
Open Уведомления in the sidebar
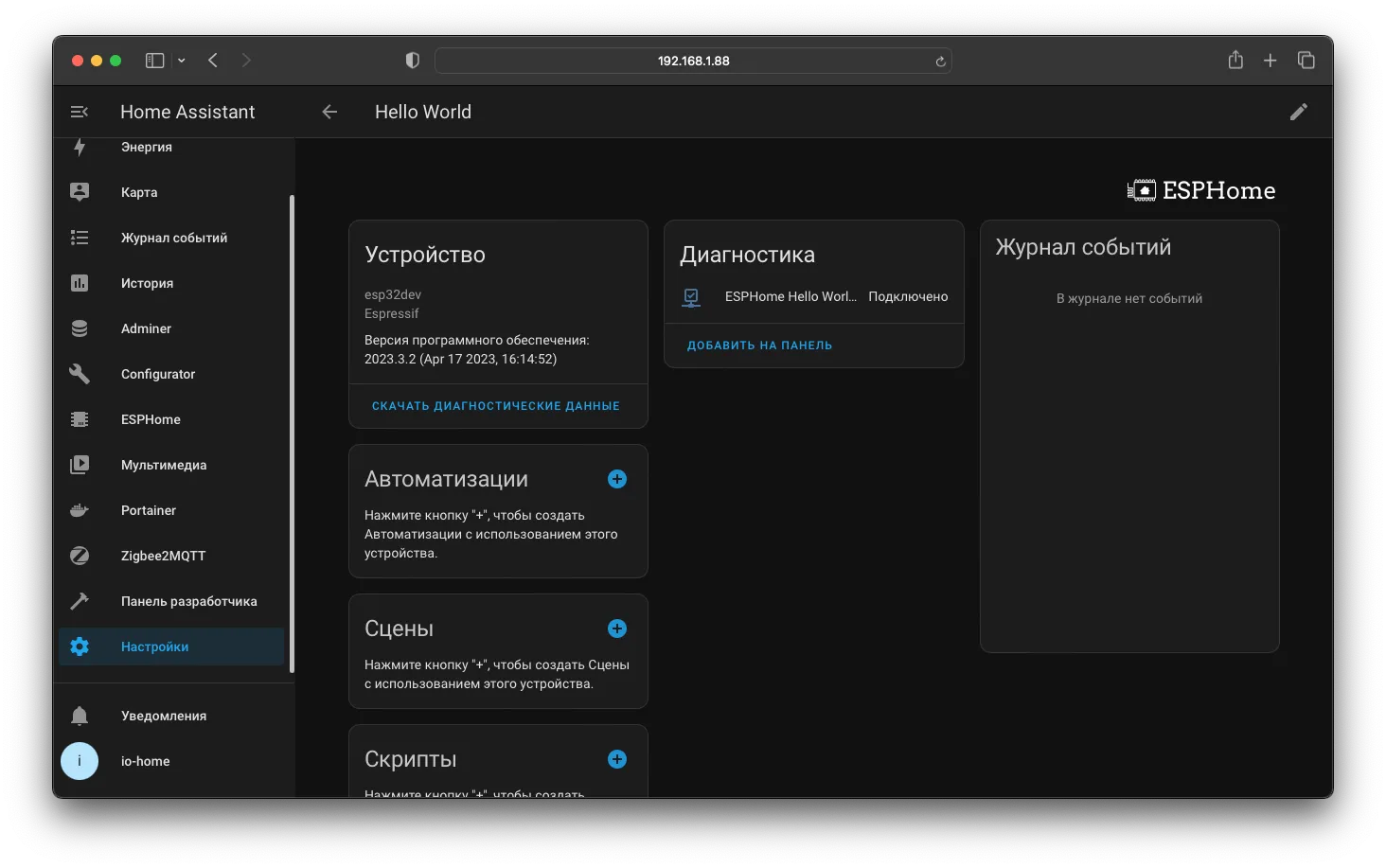171,716
